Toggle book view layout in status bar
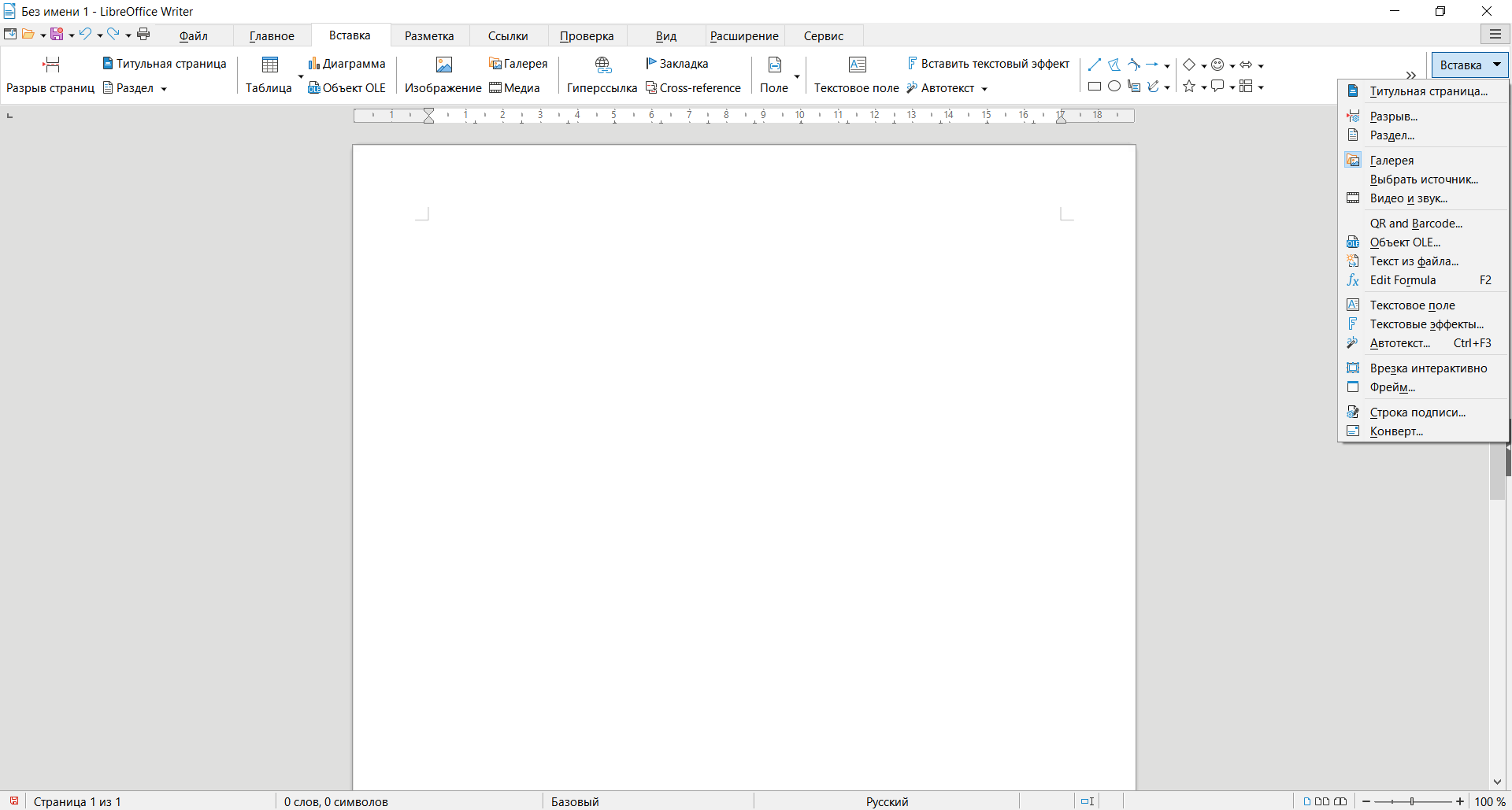Viewport: 1512px width, 810px height. coord(1340,801)
